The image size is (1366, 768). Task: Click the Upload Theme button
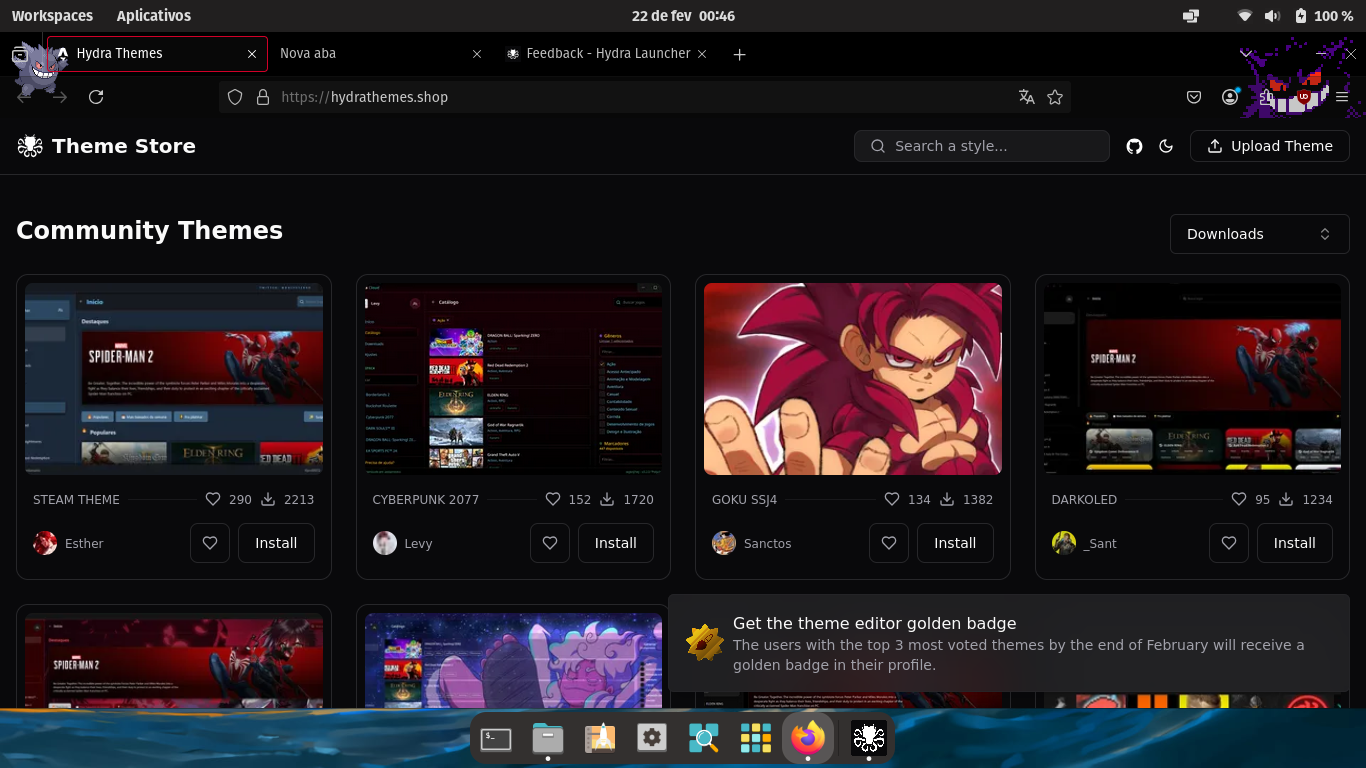point(1269,146)
